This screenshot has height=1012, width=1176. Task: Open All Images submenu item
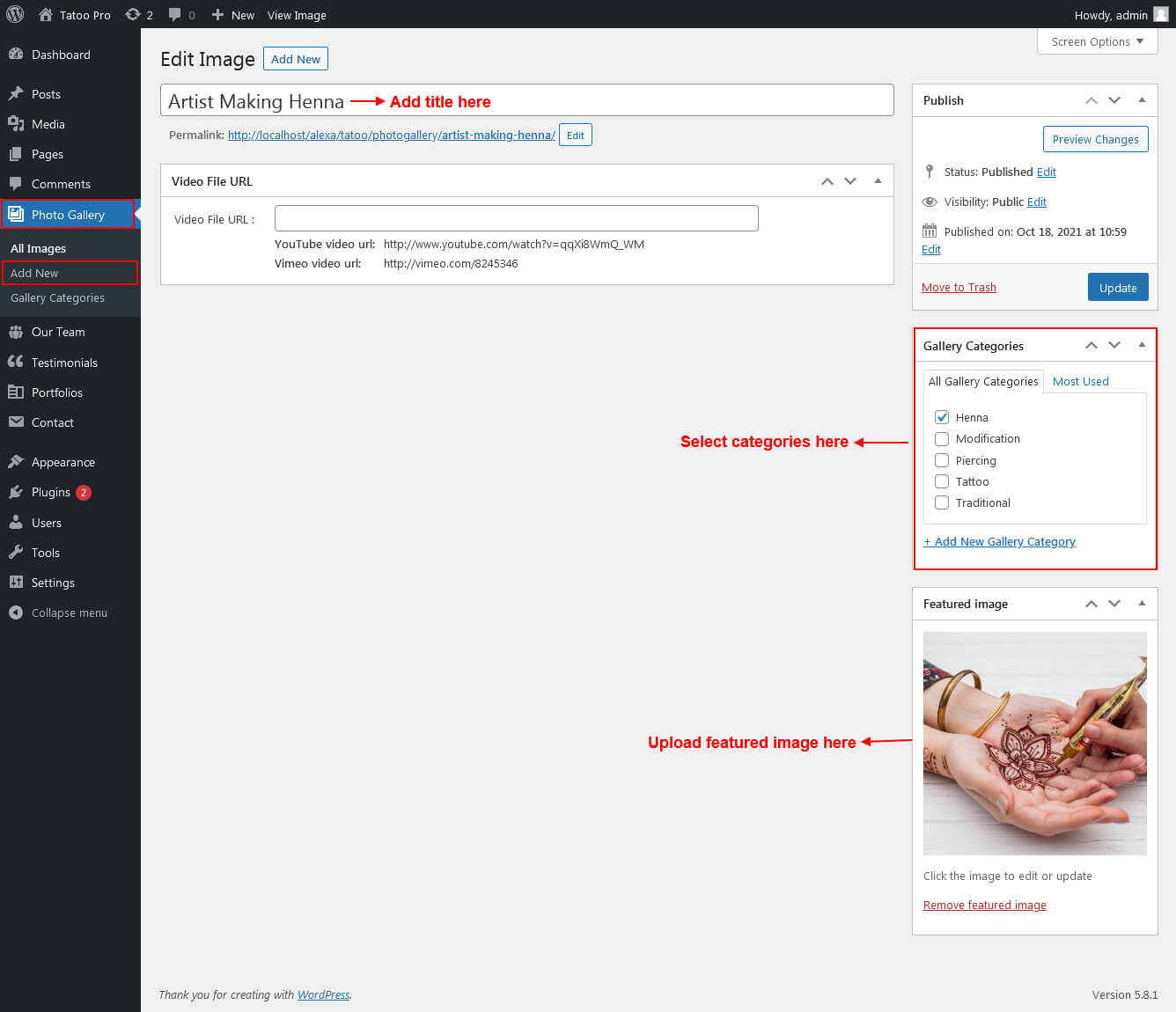pyautogui.click(x=38, y=248)
